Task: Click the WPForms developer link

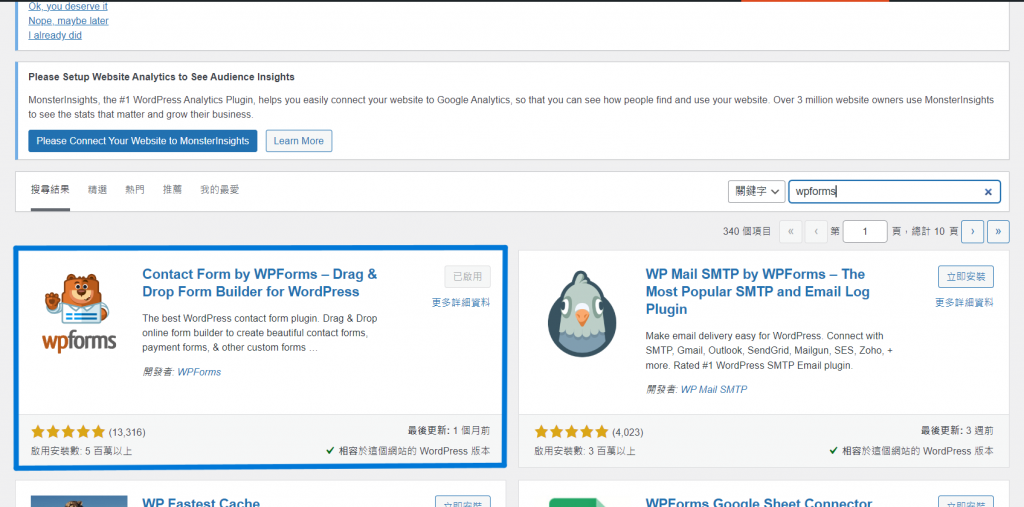Action: pyautogui.click(x=199, y=372)
